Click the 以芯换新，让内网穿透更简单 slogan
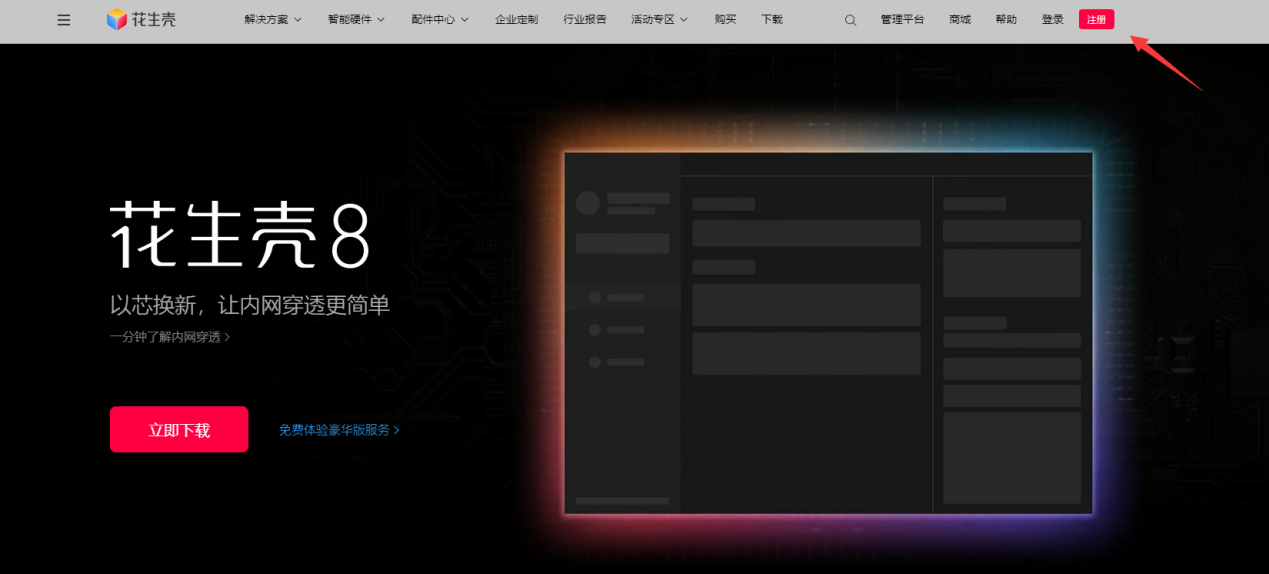 coord(250,305)
